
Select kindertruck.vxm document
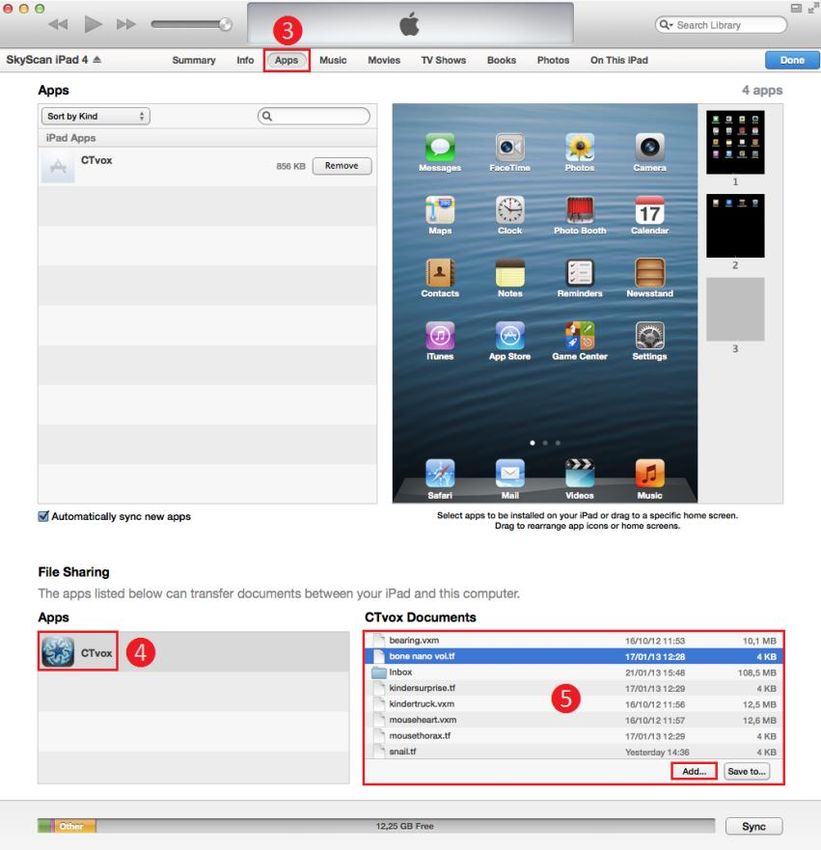pyautogui.click(x=574, y=704)
